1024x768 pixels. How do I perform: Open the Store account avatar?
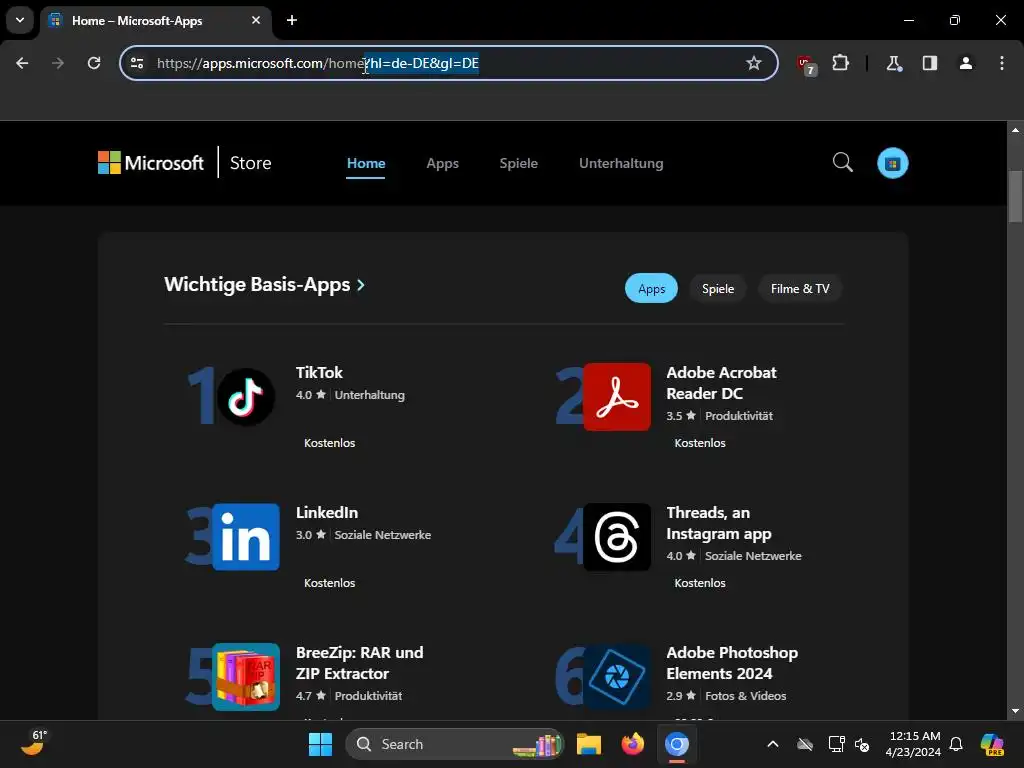893,163
